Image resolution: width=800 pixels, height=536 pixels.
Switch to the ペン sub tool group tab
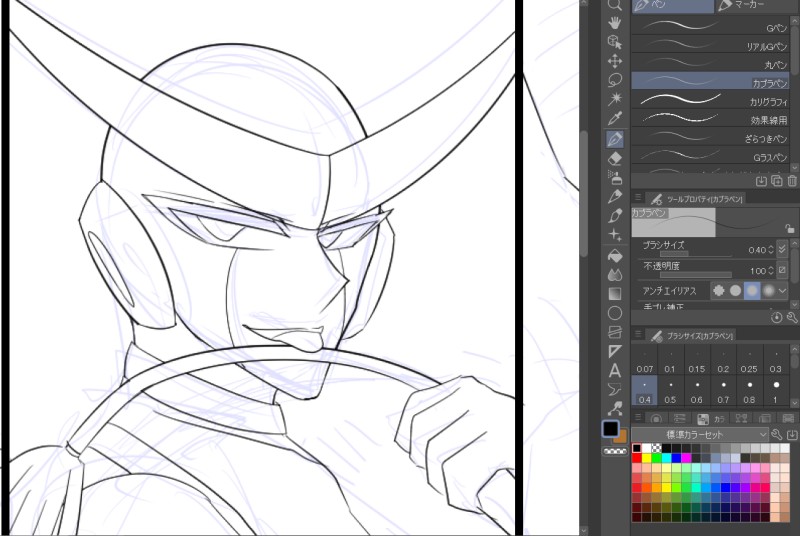673,5
